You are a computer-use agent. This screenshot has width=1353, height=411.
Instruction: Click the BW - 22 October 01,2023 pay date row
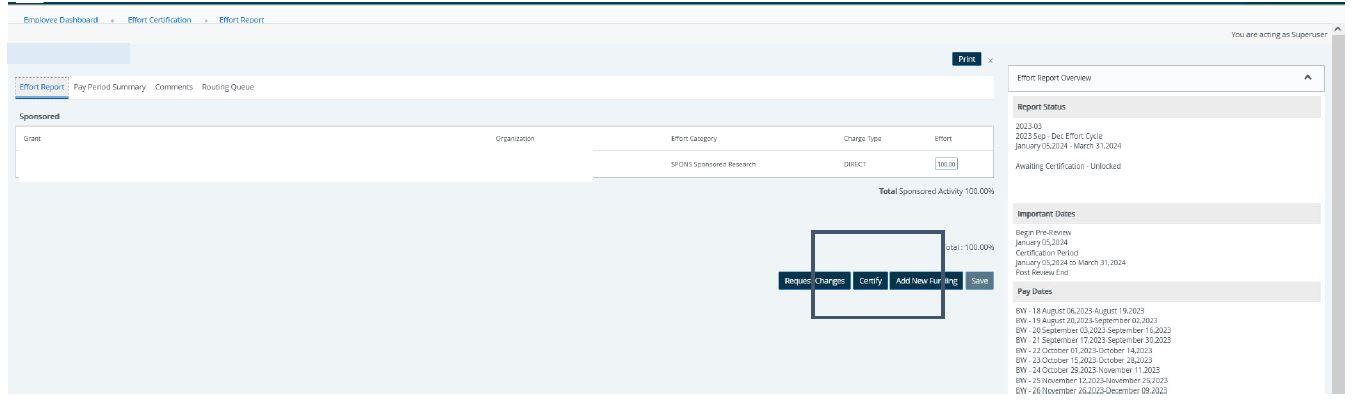click(x=1083, y=350)
